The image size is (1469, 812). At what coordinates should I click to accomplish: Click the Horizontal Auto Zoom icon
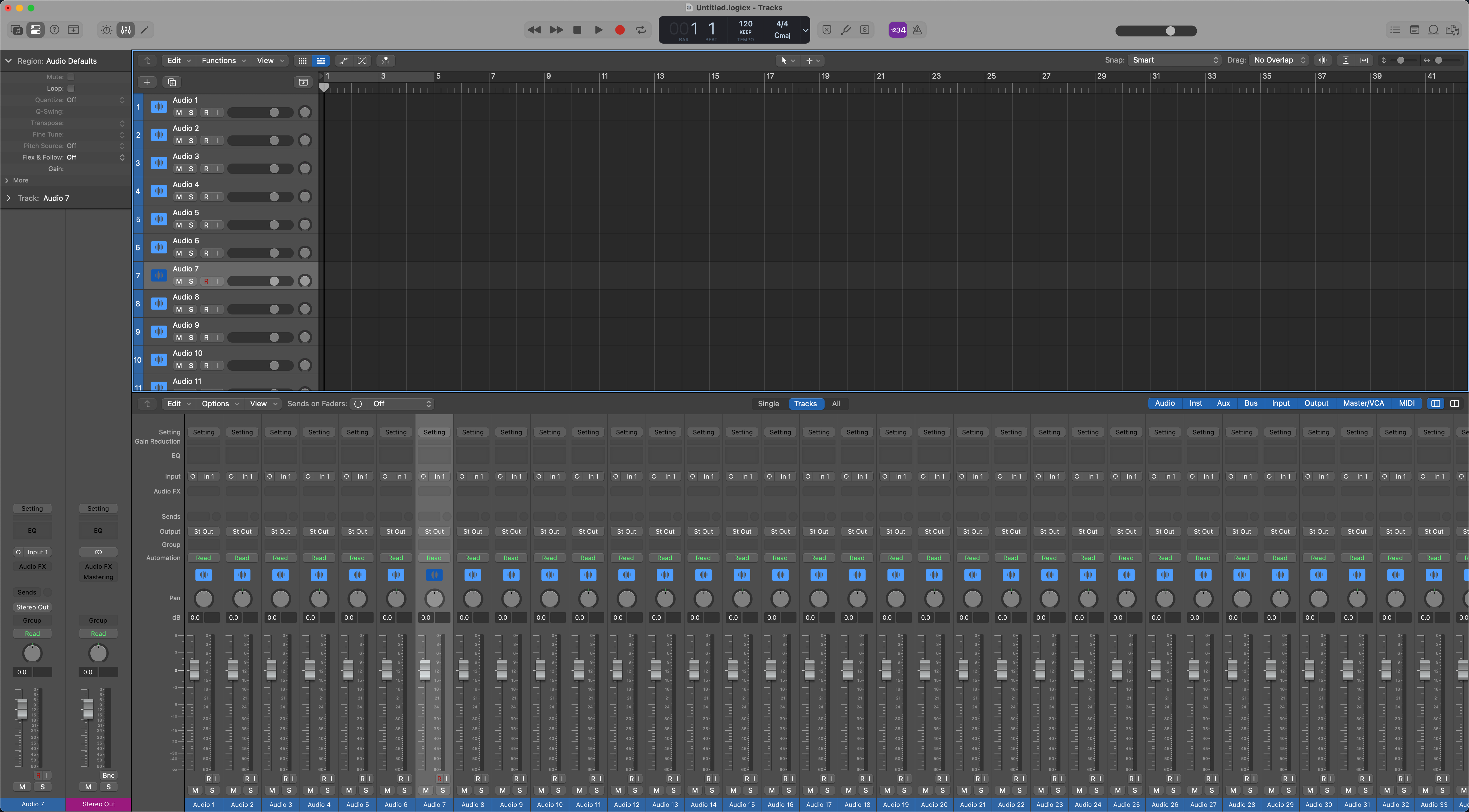pyautogui.click(x=1364, y=60)
